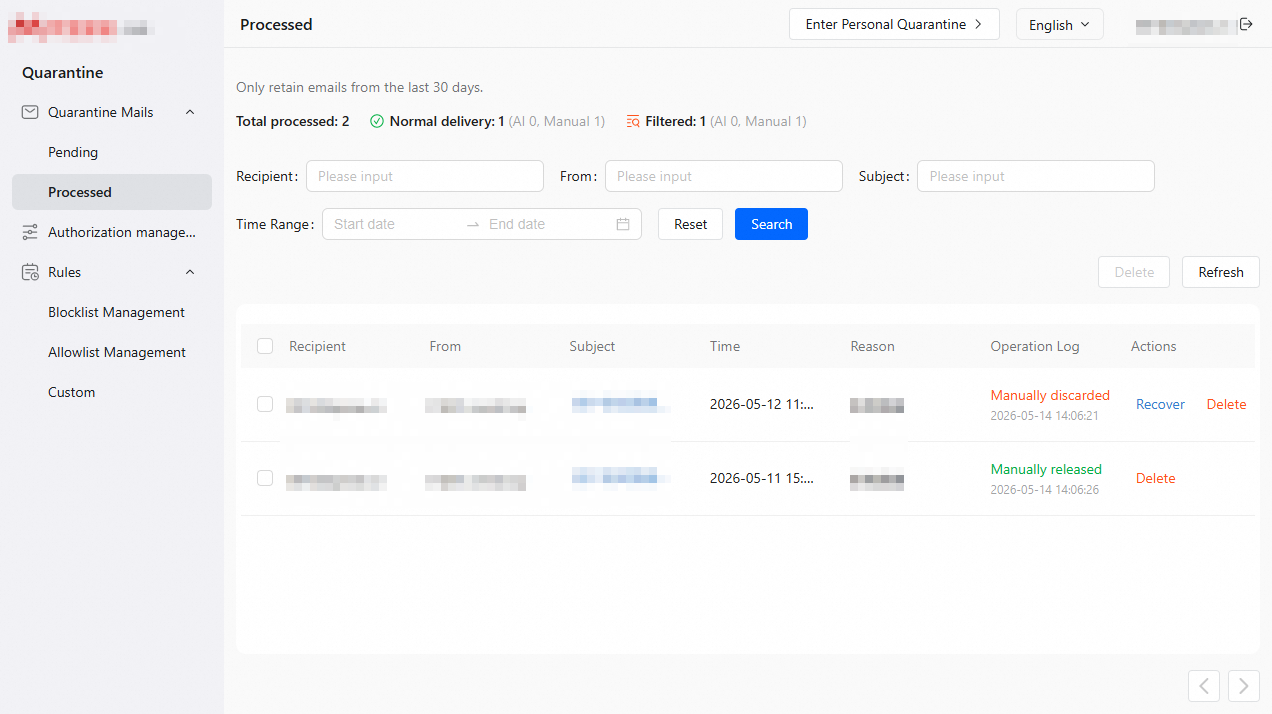Click Recover on the Manually discarded row

coord(1160,404)
